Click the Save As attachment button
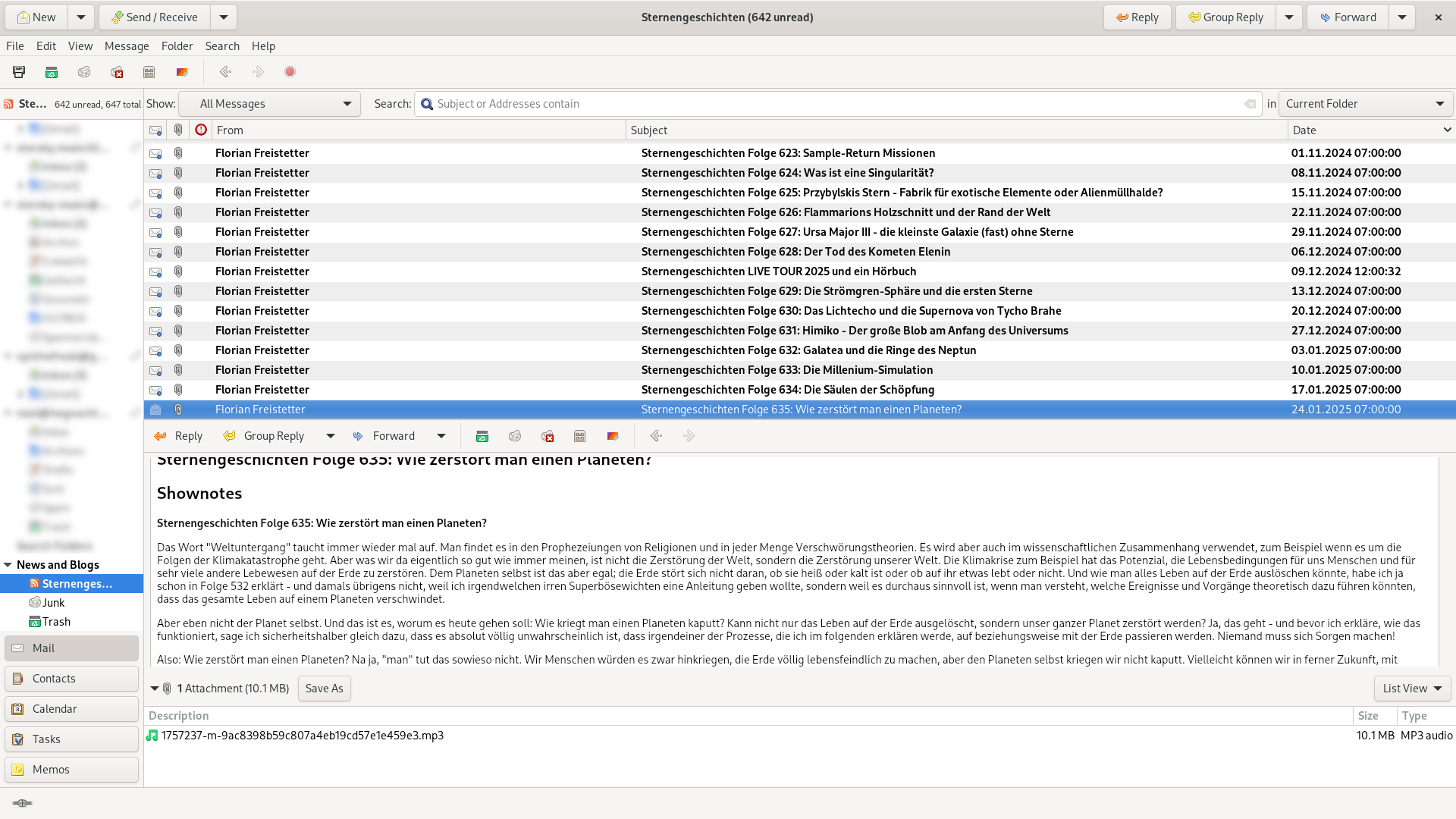The width and height of the screenshot is (1456, 819). tap(324, 689)
